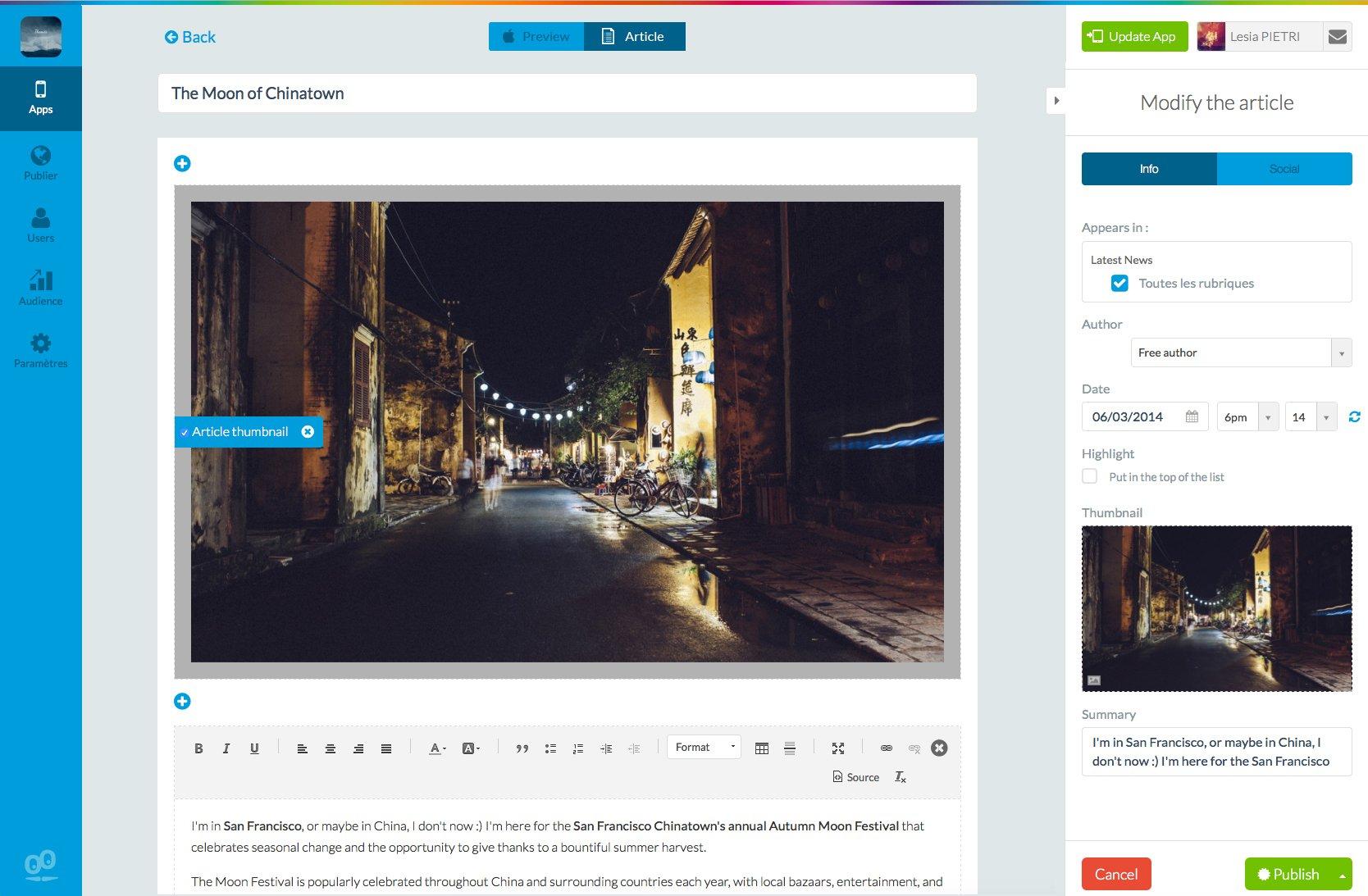Open the text color picker
1368x896 pixels.
click(x=436, y=748)
